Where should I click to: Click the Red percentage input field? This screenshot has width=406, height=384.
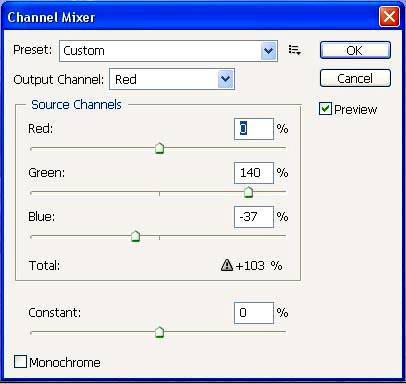254,129
